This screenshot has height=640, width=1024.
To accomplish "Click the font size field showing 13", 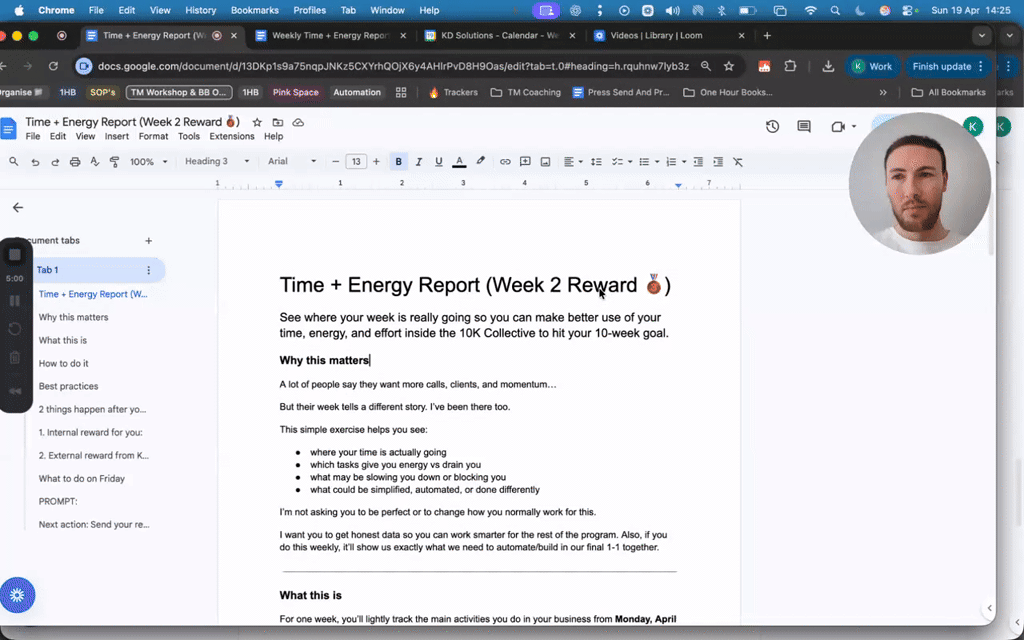I will tap(356, 162).
